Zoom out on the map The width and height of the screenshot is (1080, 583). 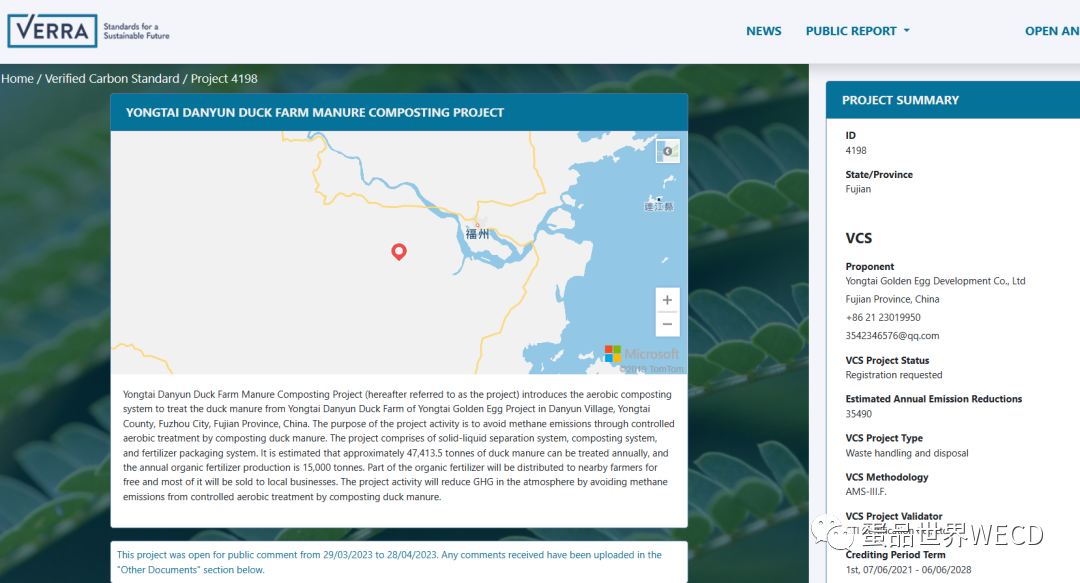point(667,324)
